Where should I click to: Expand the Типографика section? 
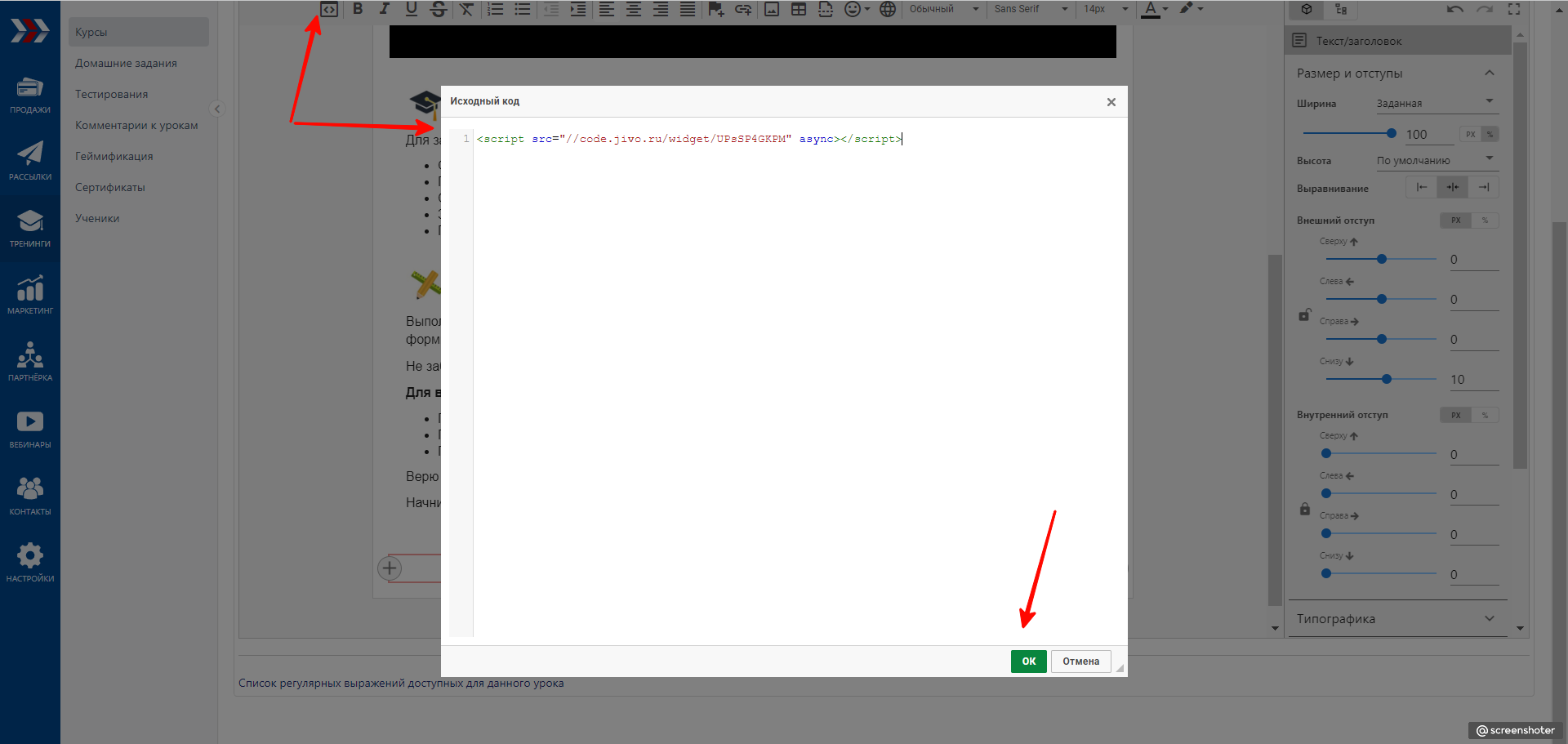tap(1396, 618)
